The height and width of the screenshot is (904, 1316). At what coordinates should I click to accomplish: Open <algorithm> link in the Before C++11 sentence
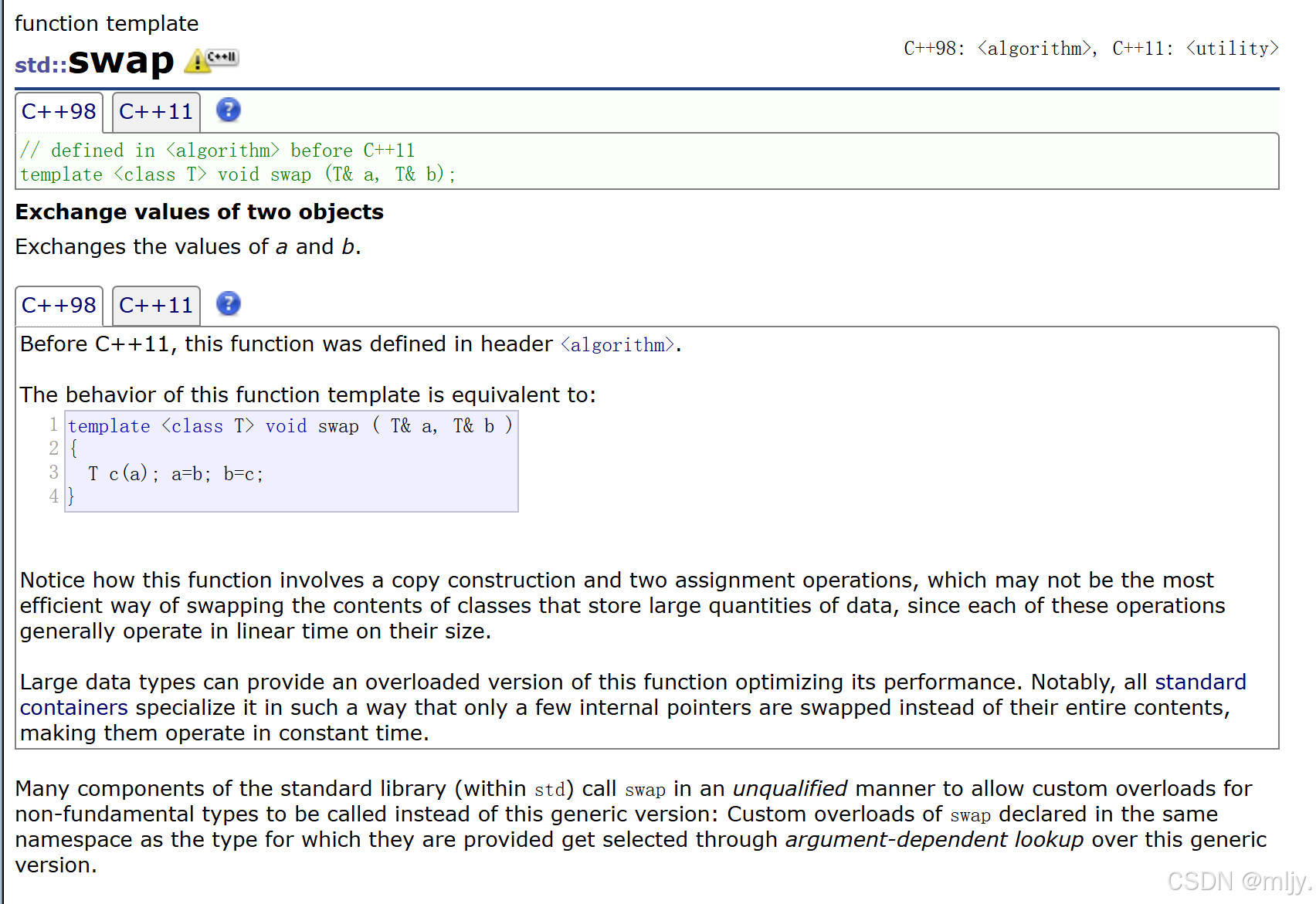point(617,345)
